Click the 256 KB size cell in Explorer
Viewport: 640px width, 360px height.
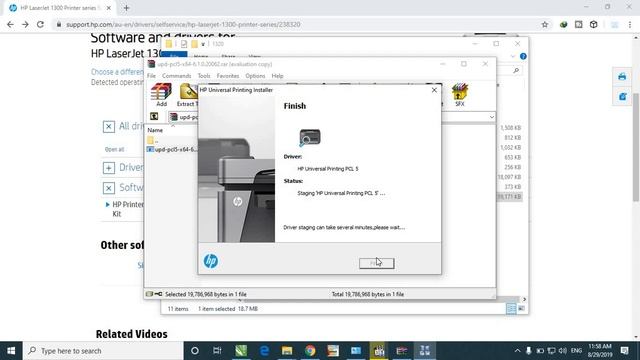(513, 167)
